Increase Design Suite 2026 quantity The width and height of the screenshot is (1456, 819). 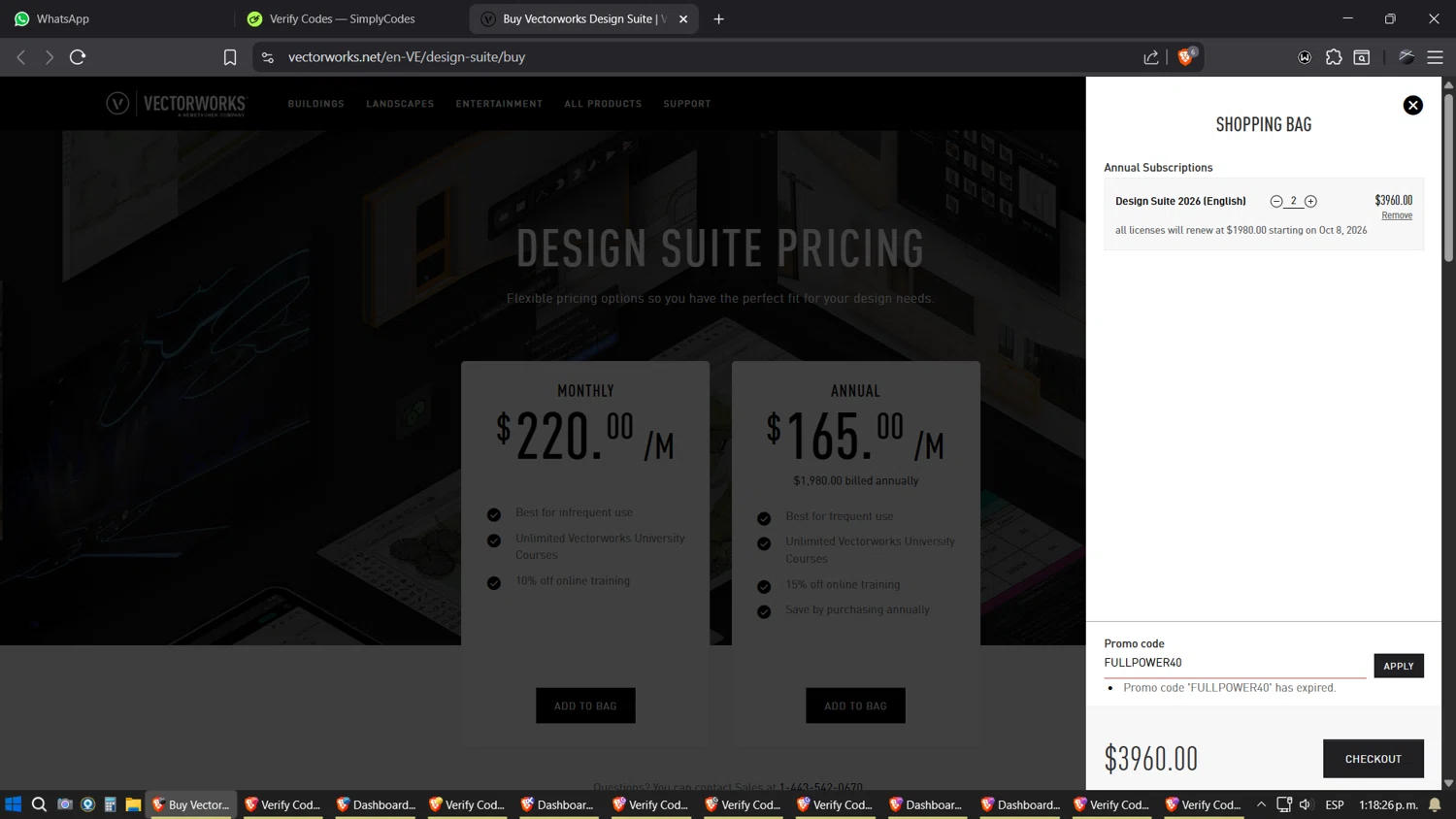click(1310, 201)
